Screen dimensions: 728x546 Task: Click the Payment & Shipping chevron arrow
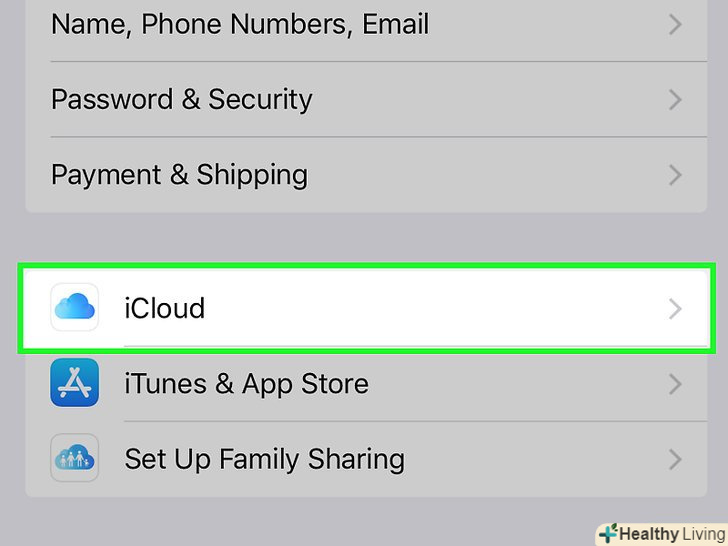tap(675, 175)
